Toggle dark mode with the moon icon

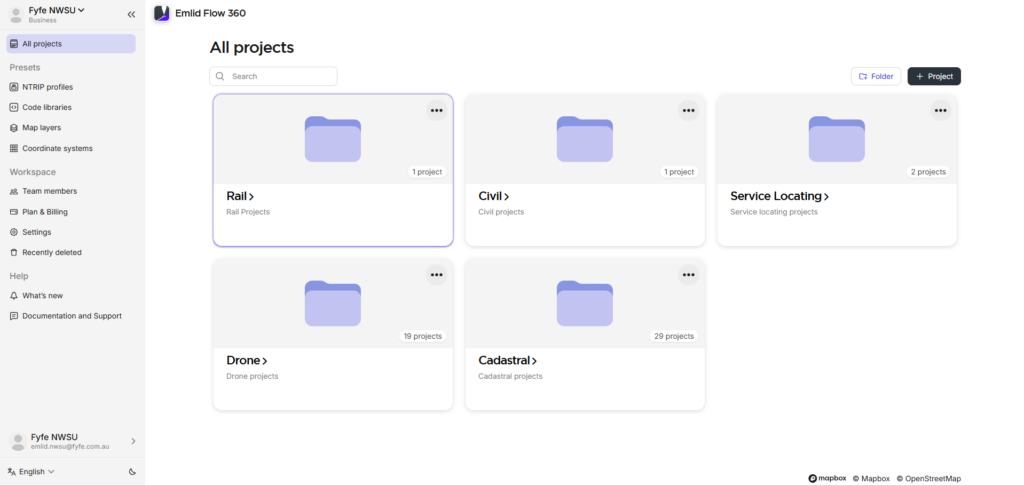coord(132,472)
